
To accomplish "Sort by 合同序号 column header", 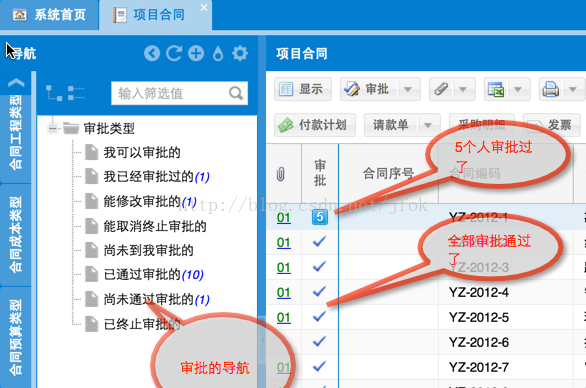I will (x=388, y=173).
